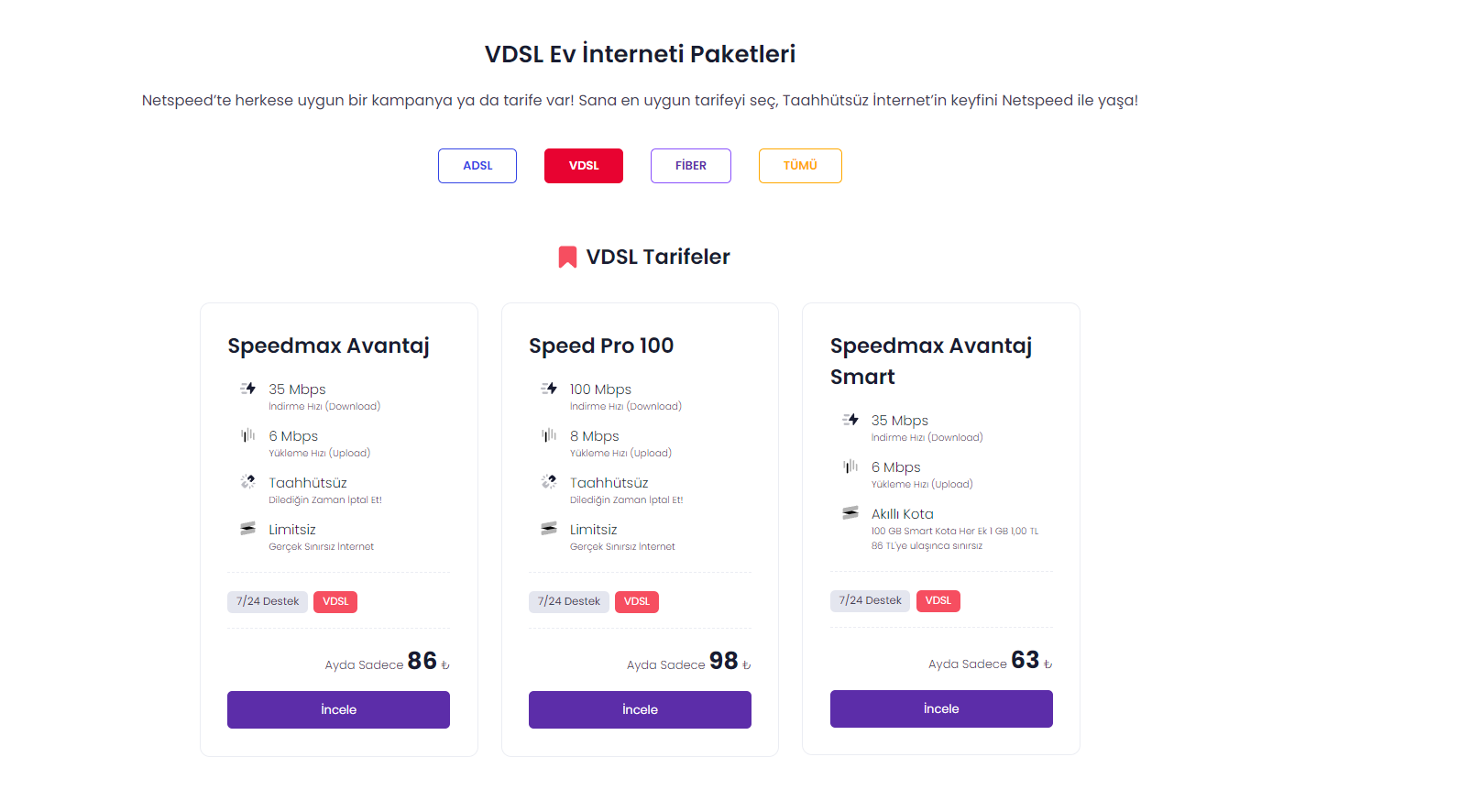The width and height of the screenshot is (1481, 812).
Task: Open the FİBER packages tab
Action: click(691, 166)
